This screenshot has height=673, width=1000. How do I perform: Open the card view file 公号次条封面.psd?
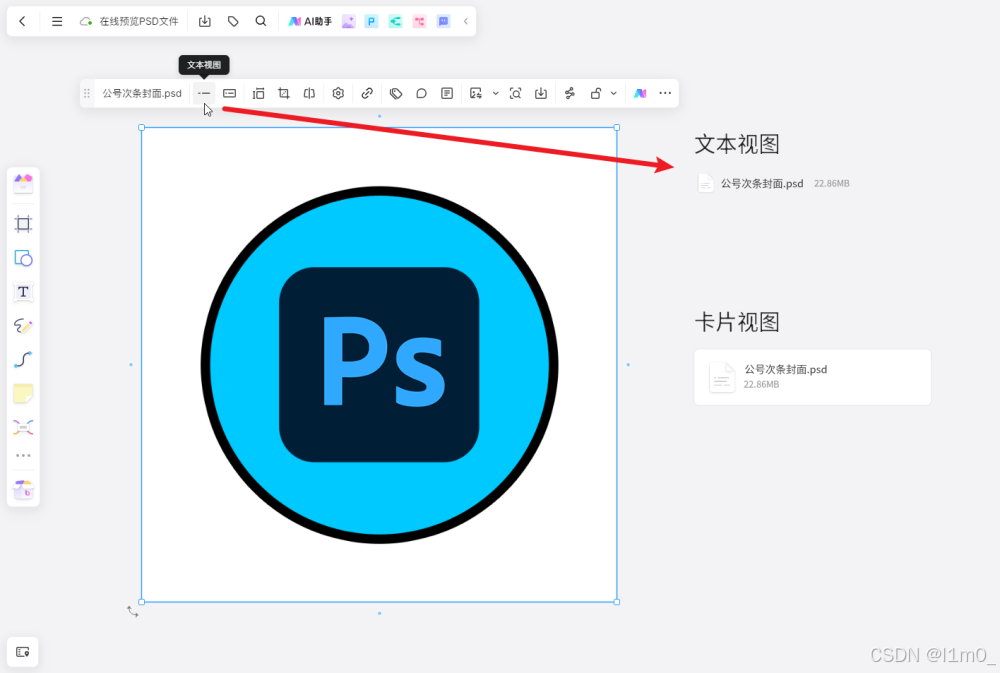point(812,377)
